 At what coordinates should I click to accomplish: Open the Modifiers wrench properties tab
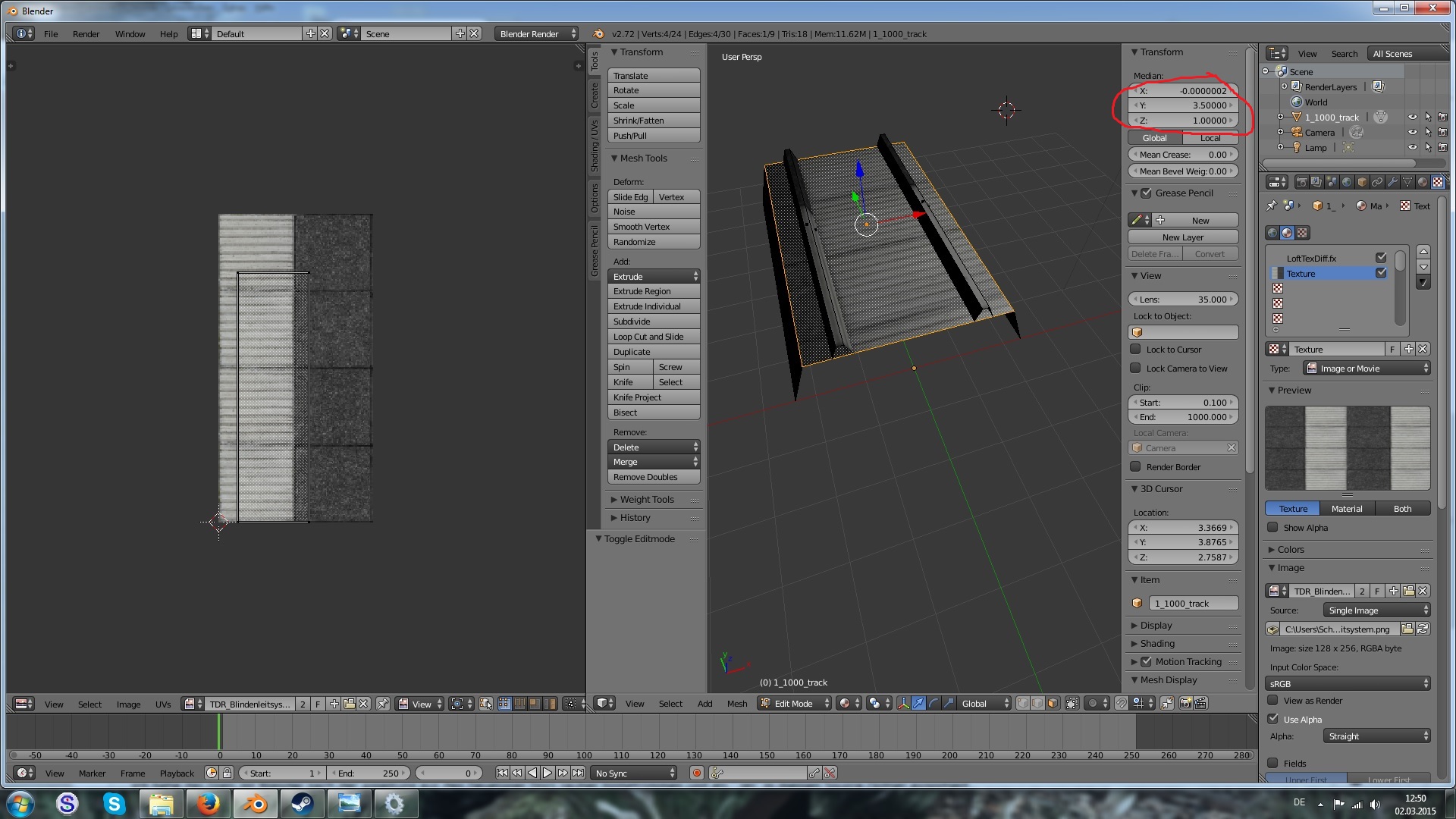(x=1392, y=182)
